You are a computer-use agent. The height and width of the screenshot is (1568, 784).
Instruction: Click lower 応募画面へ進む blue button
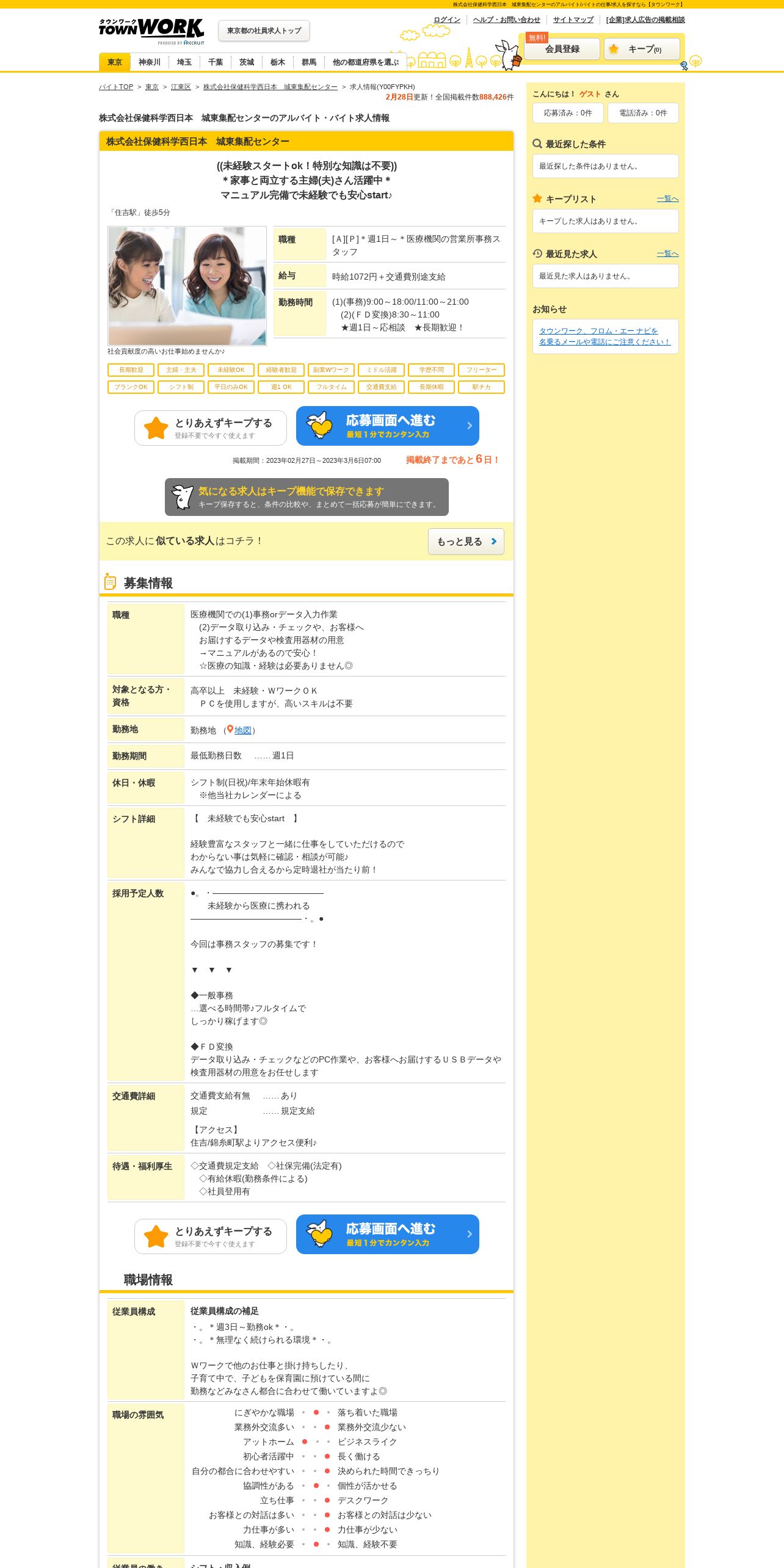point(388,1234)
